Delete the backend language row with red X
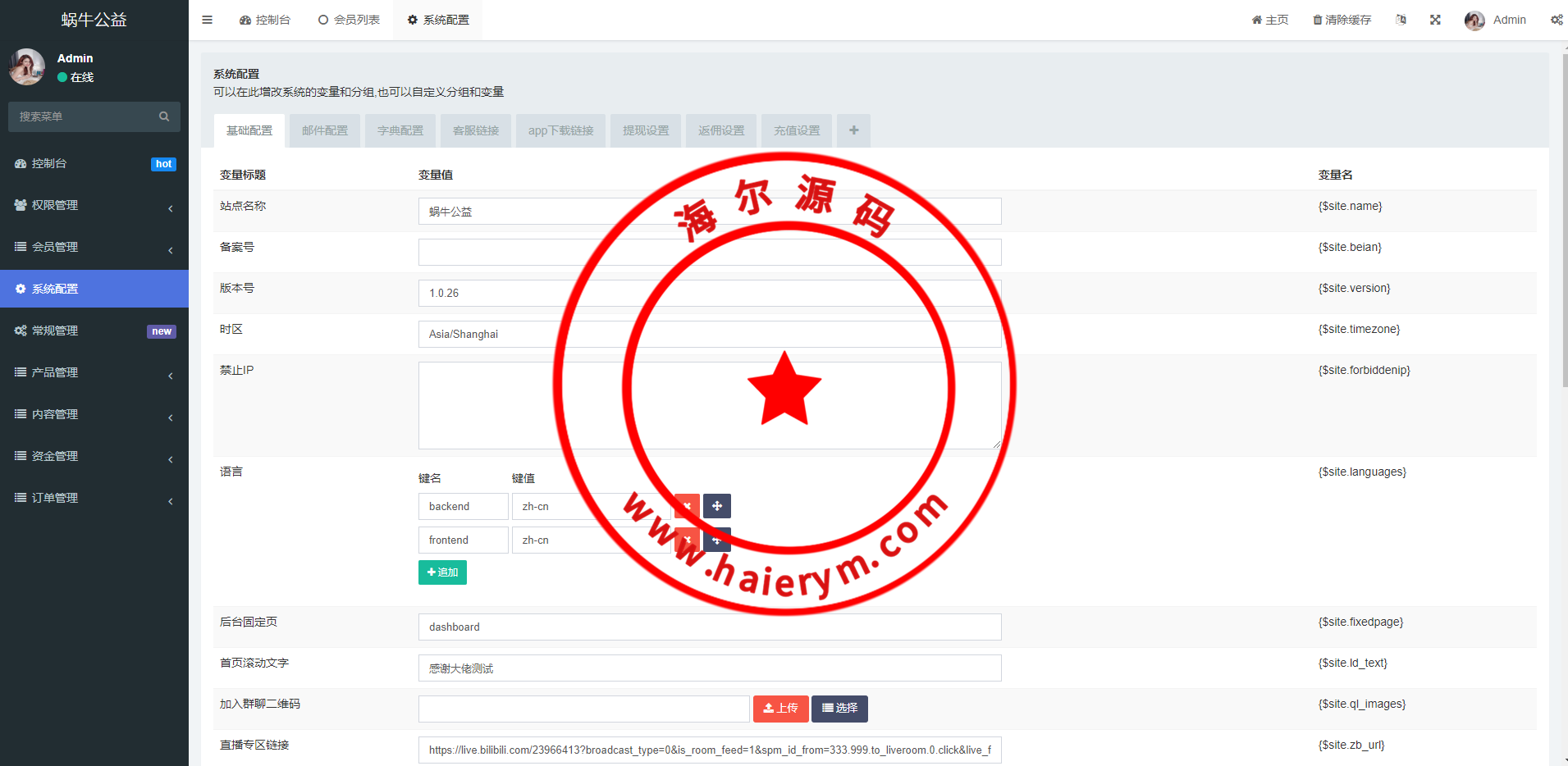This screenshot has width=1568, height=766. 687,506
